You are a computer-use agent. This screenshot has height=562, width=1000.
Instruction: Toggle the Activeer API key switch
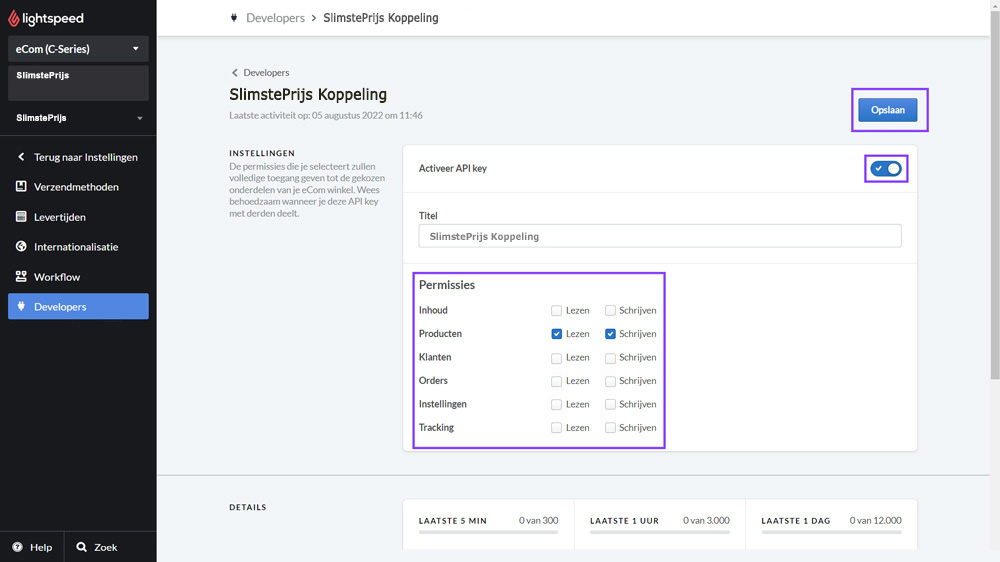pos(886,168)
